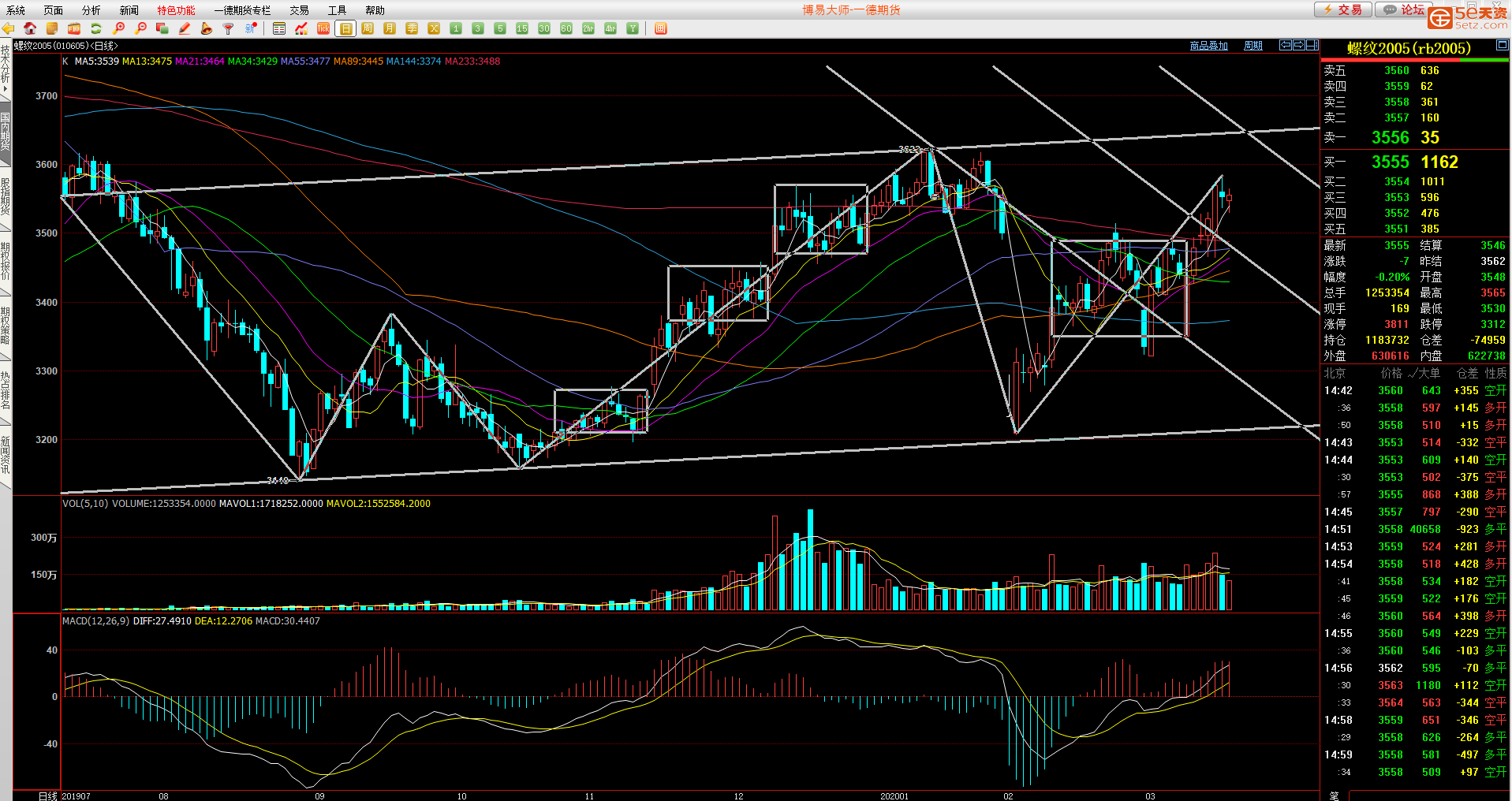Switch to Tick chart view
The height and width of the screenshot is (801, 1512).
(323, 28)
